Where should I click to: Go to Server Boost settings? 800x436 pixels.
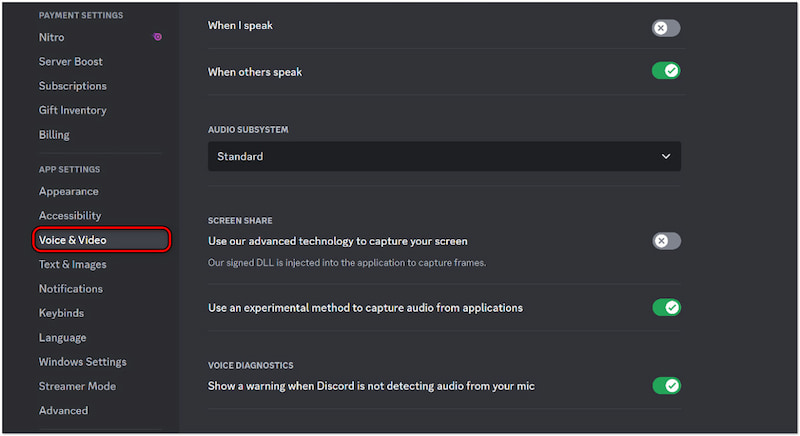tap(71, 61)
